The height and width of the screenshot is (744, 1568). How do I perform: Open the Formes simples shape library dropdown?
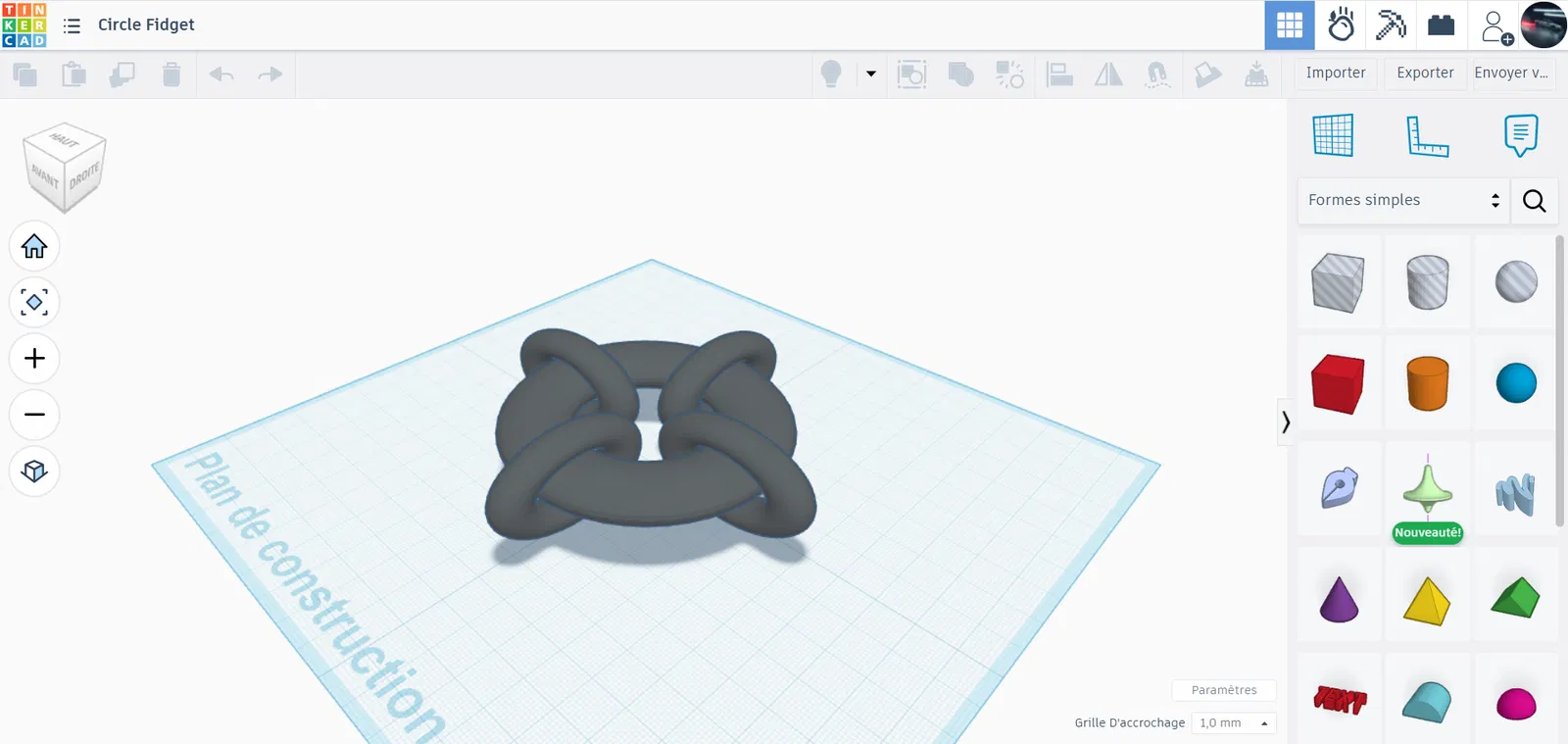[x=1403, y=200]
